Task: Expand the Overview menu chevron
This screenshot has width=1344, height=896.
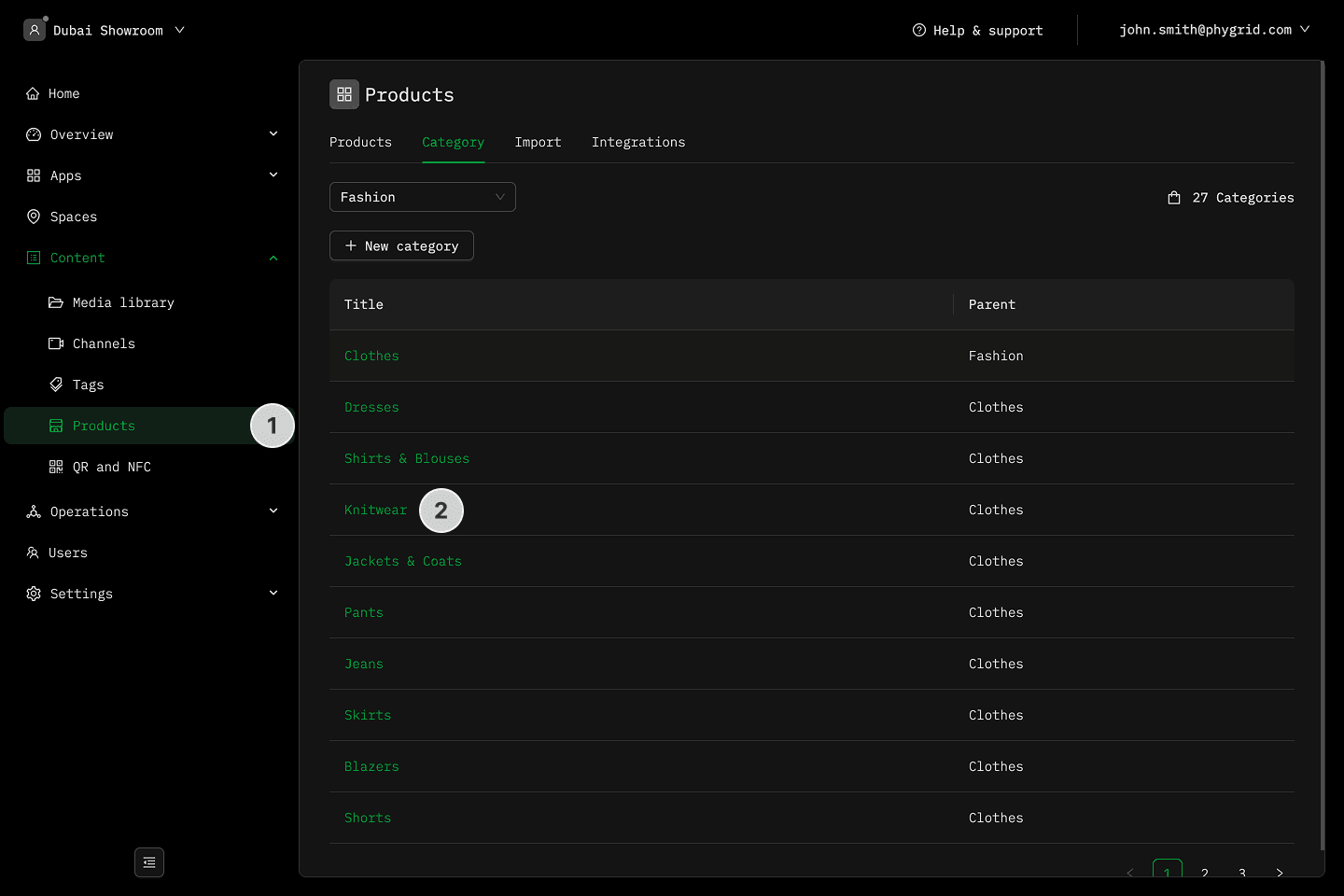Action: [x=273, y=133]
